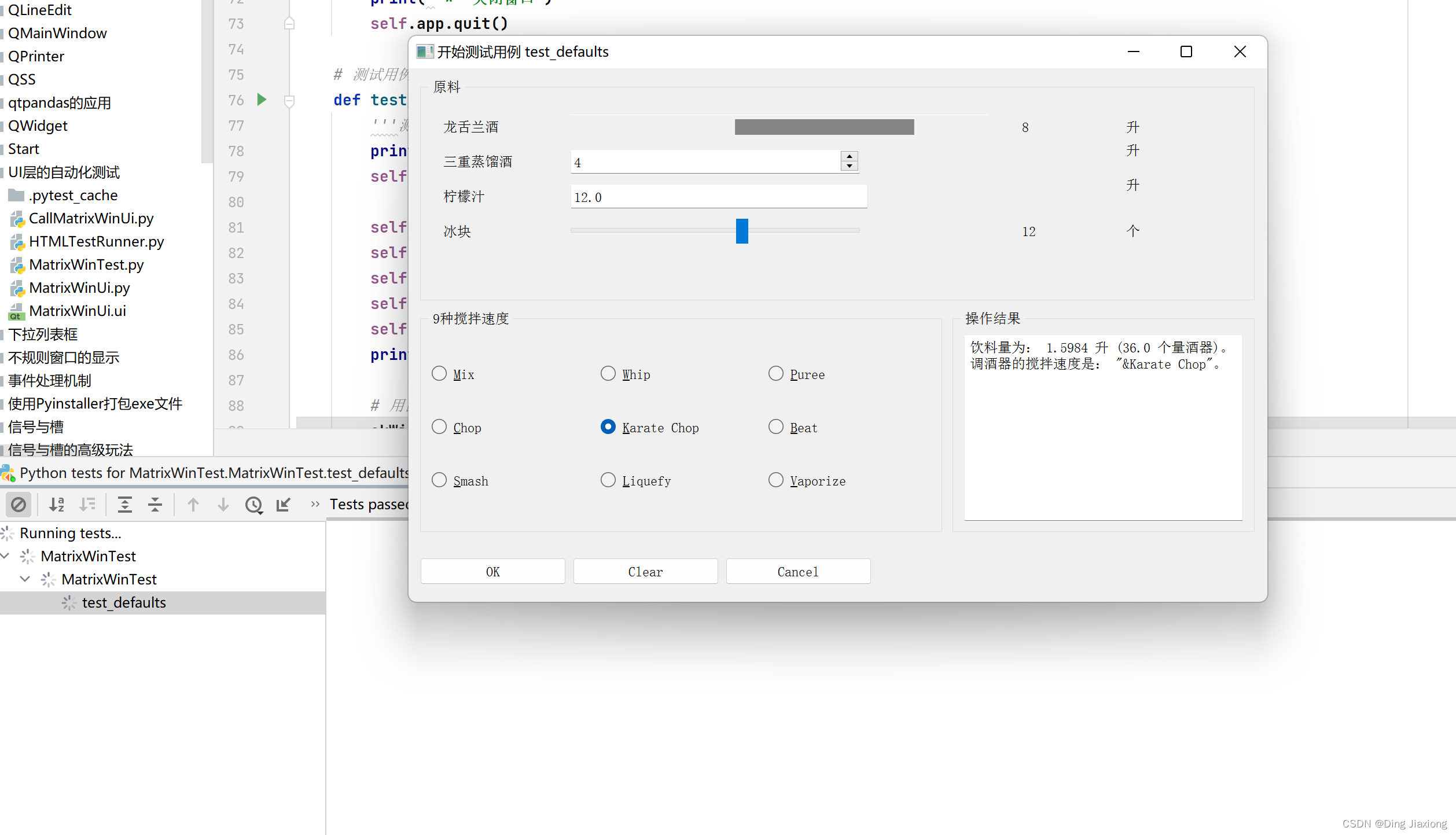This screenshot has height=835, width=1456.
Task: Click the green run gutter icon
Action: pos(262,100)
